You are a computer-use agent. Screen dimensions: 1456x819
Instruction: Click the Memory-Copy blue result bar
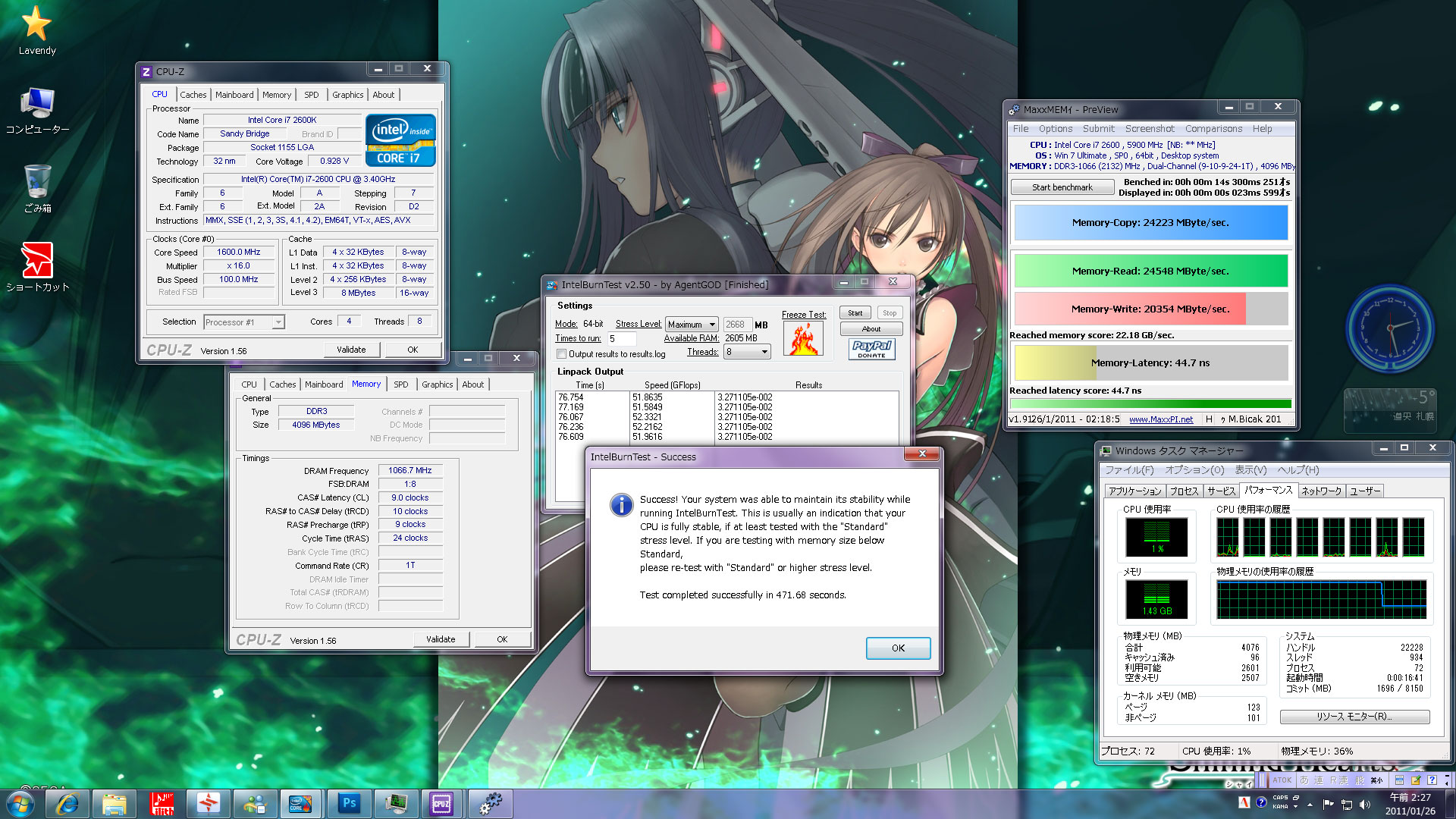pos(1150,223)
